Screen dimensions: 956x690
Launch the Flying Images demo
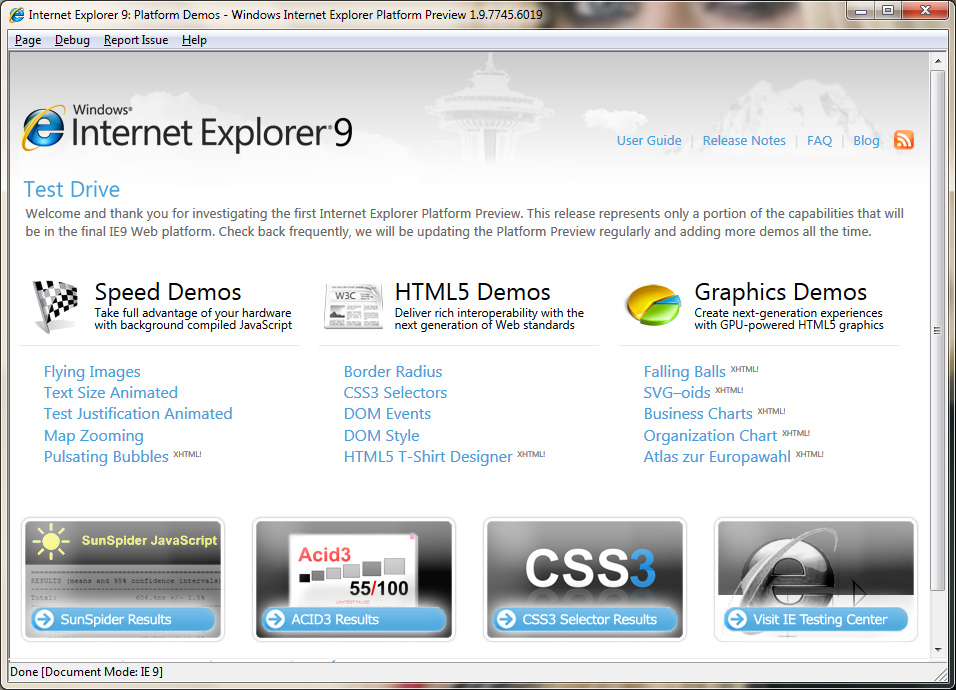(92, 372)
